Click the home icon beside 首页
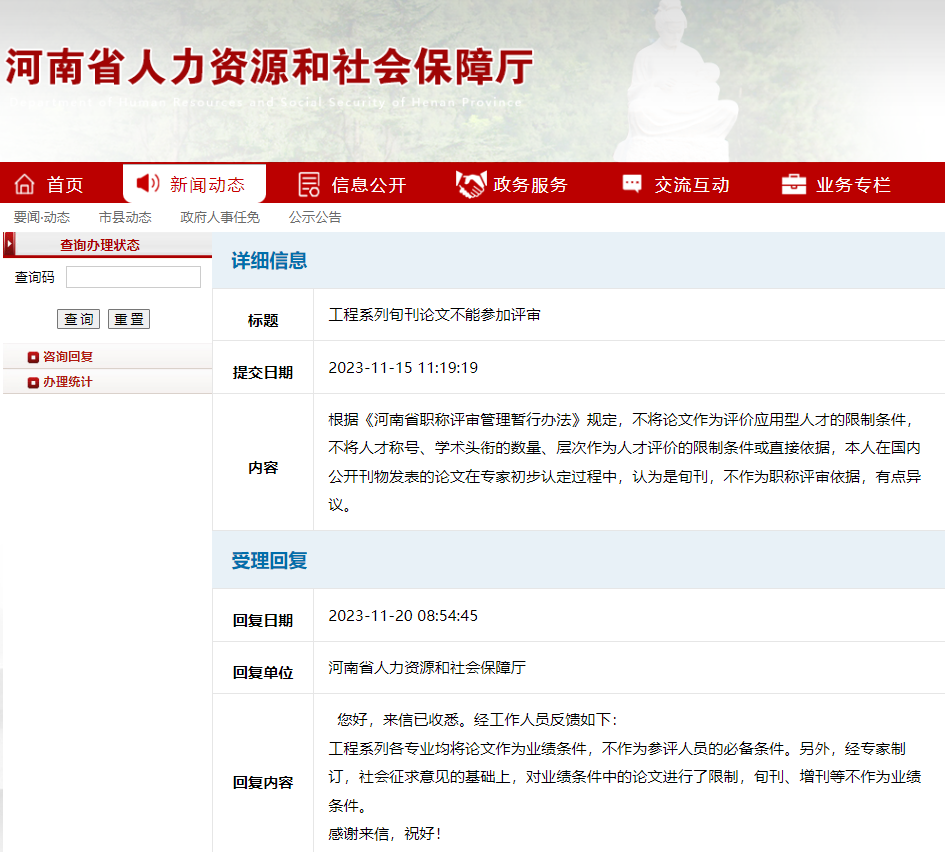Screen dimensions: 945x852 coord(25,183)
